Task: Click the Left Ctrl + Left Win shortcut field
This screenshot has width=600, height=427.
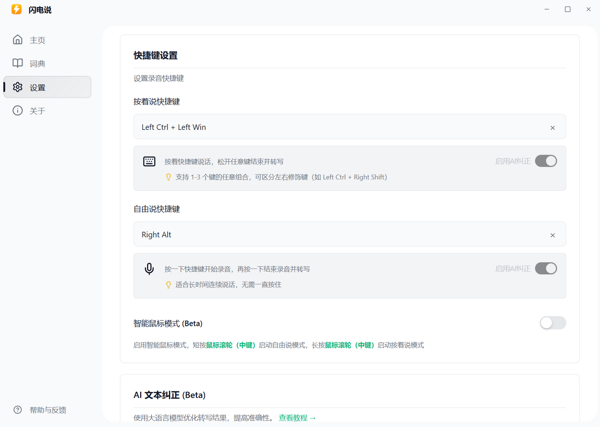Action: click(330, 128)
